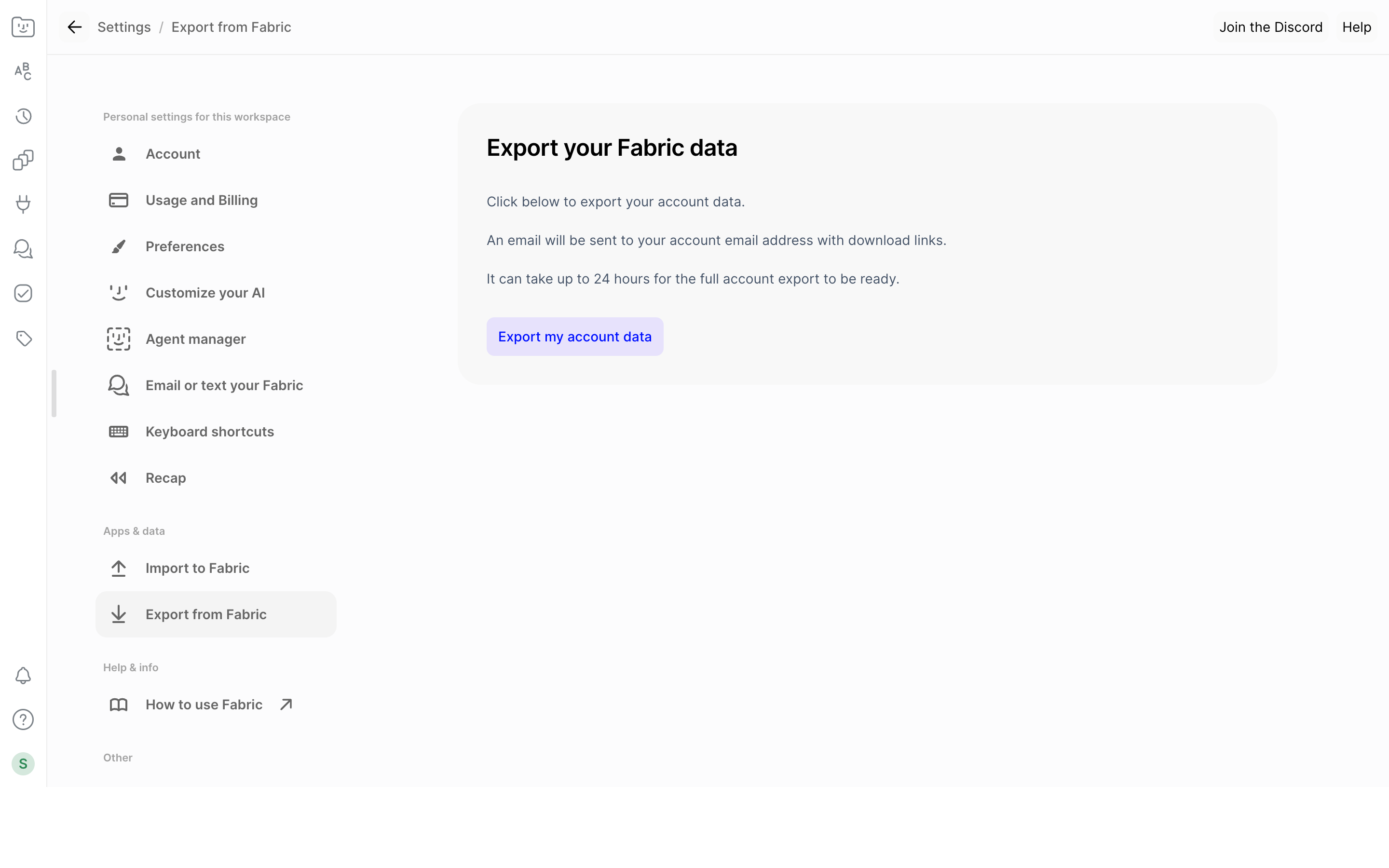Image resolution: width=1389 pixels, height=868 pixels.
Task: Click the Export your Fabric data heading
Action: coord(612,148)
